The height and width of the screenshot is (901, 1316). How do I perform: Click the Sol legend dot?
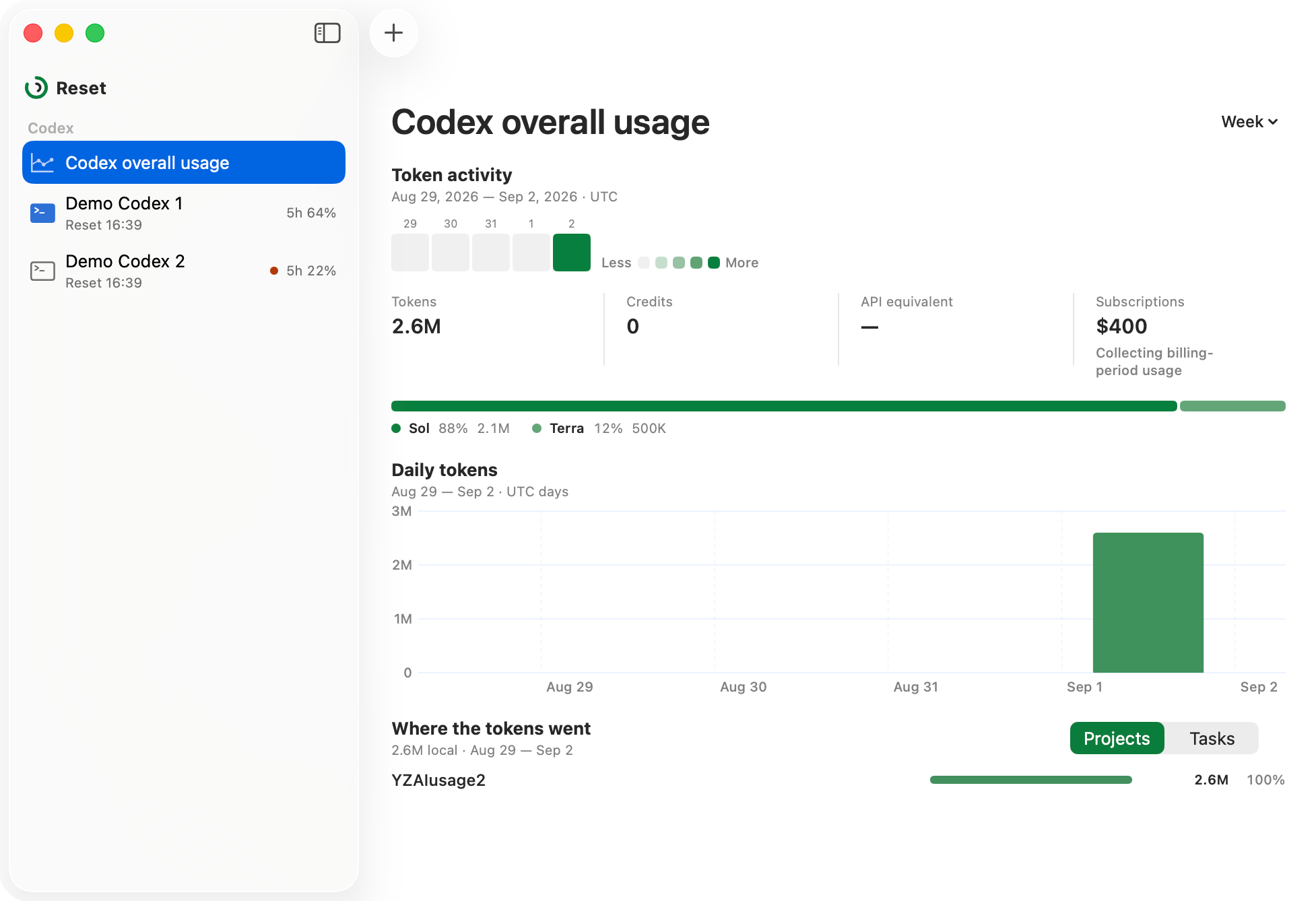(396, 428)
